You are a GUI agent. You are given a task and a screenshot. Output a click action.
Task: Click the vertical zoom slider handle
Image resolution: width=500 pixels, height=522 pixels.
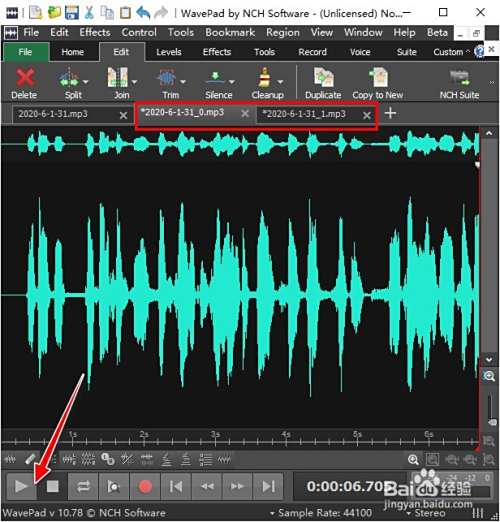pos(492,422)
